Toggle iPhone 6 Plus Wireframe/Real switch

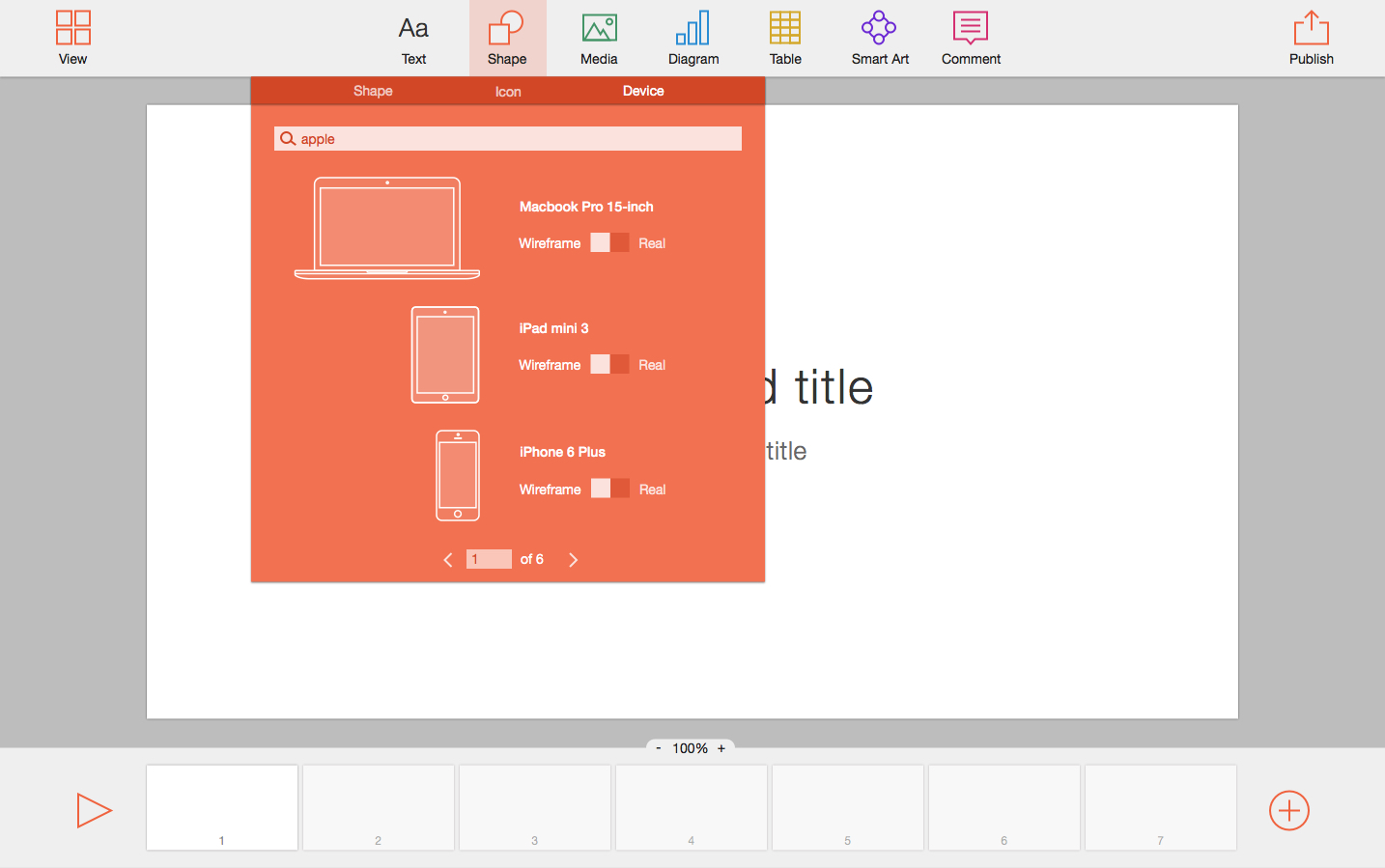coord(609,489)
